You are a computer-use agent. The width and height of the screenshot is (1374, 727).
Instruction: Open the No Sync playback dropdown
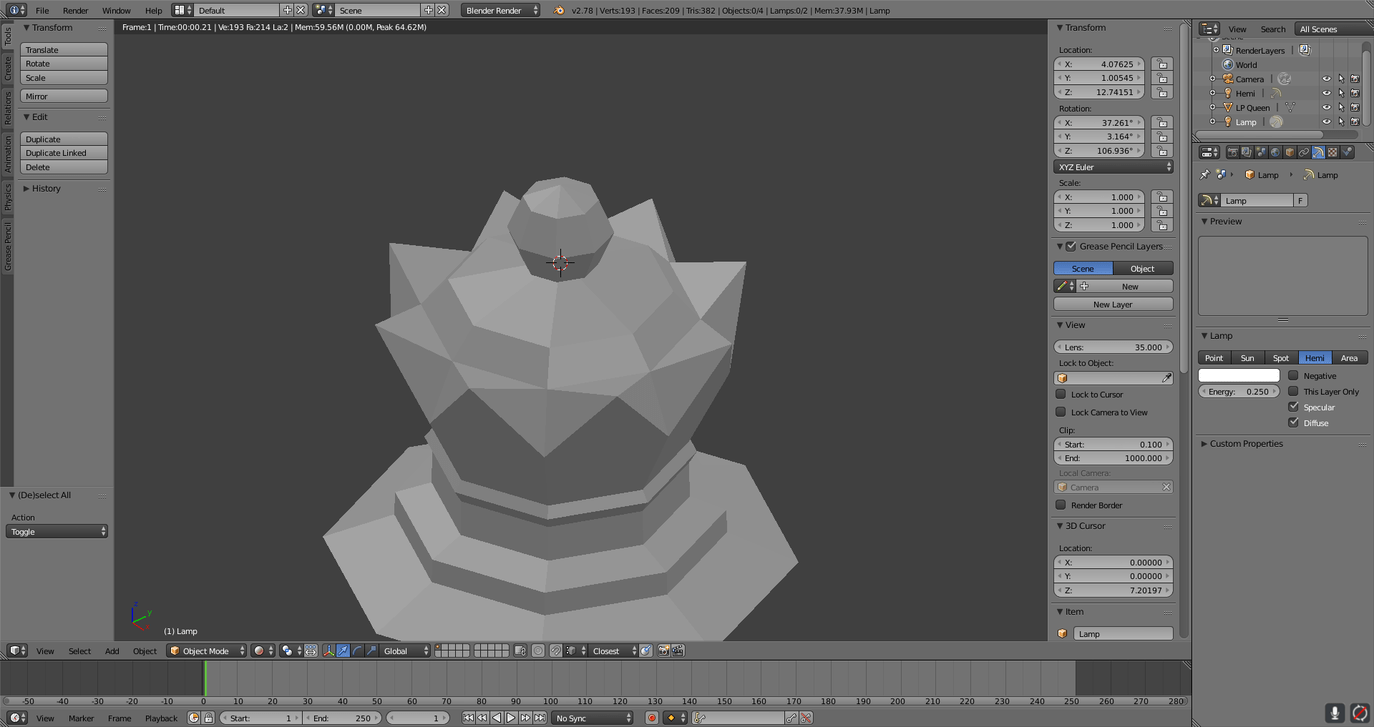[592, 717]
